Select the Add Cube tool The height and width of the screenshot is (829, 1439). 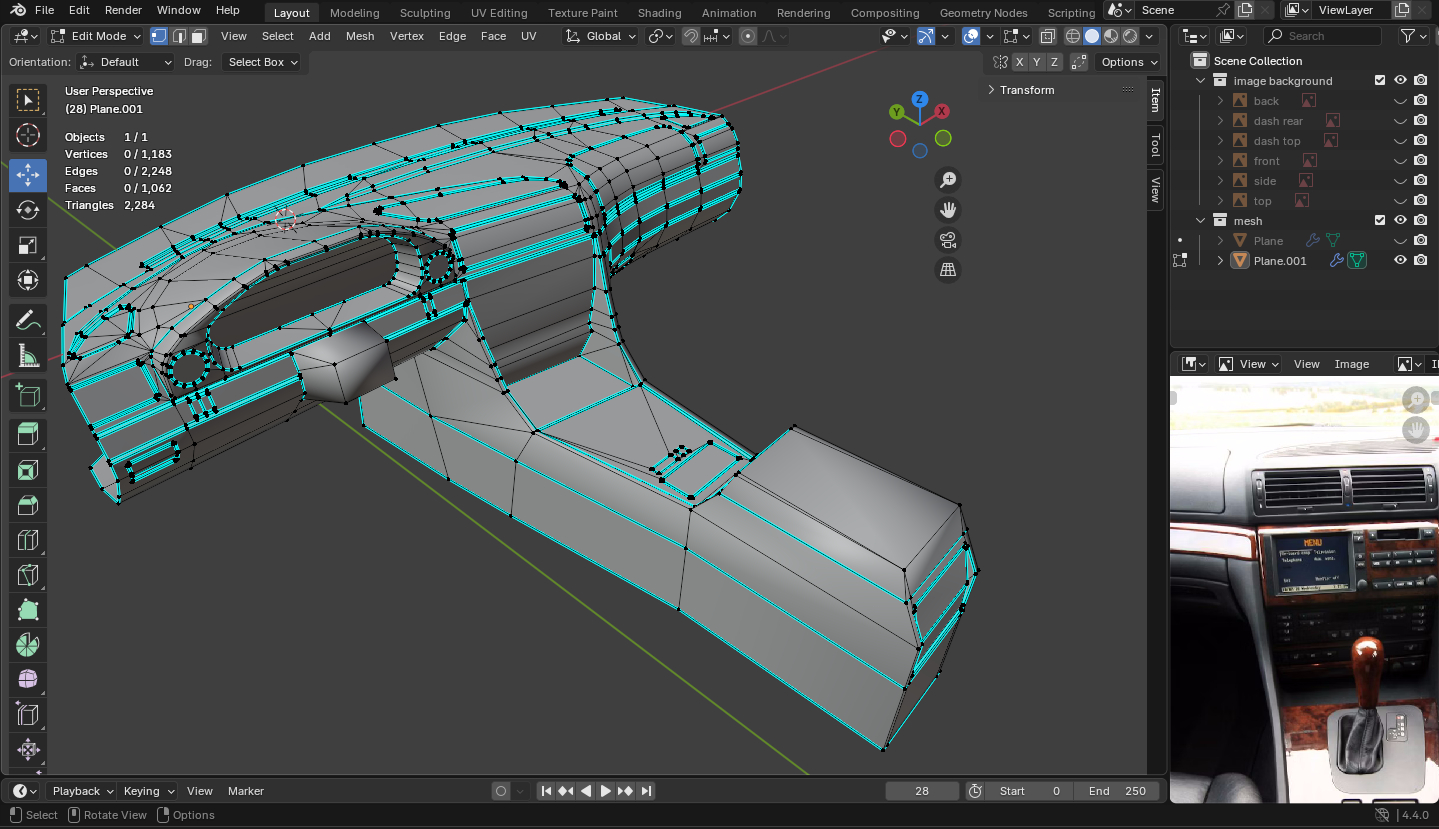click(28, 396)
